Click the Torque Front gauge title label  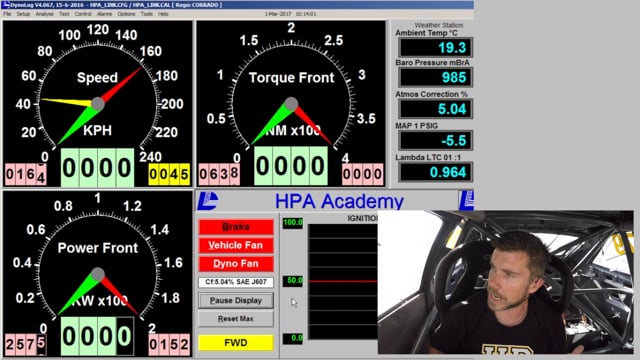coord(291,78)
